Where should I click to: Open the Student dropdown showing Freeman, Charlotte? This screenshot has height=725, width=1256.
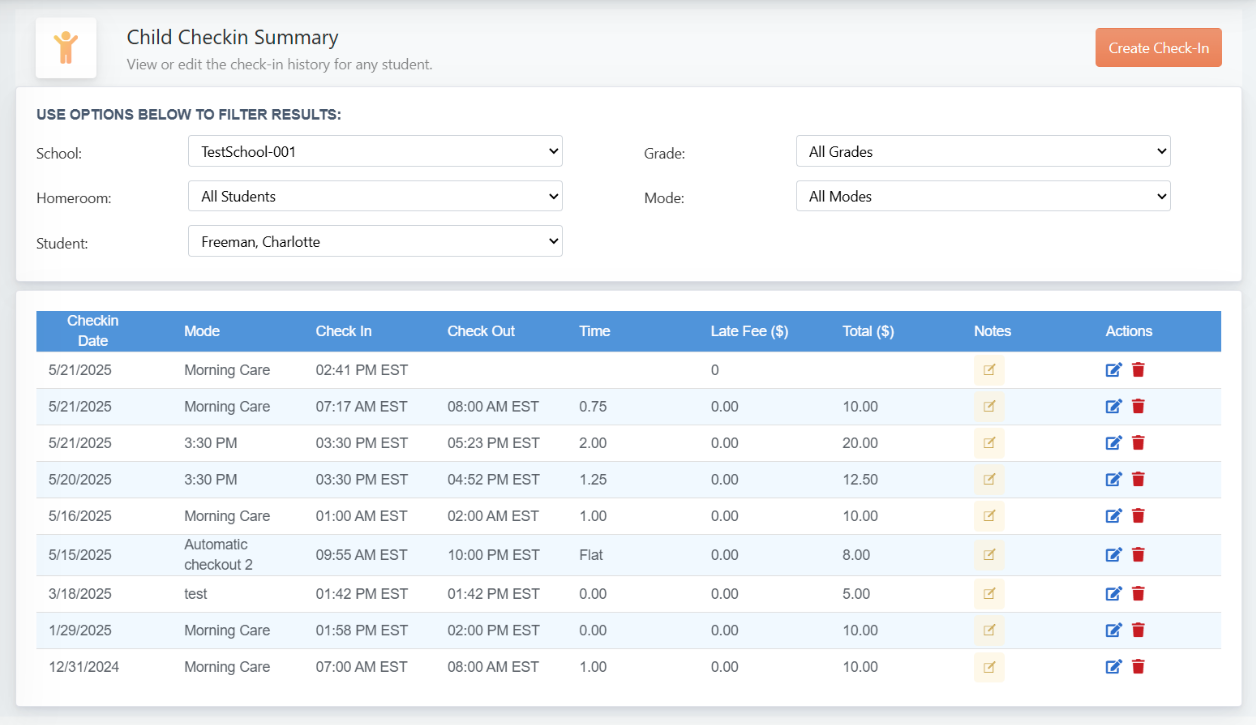tap(375, 242)
